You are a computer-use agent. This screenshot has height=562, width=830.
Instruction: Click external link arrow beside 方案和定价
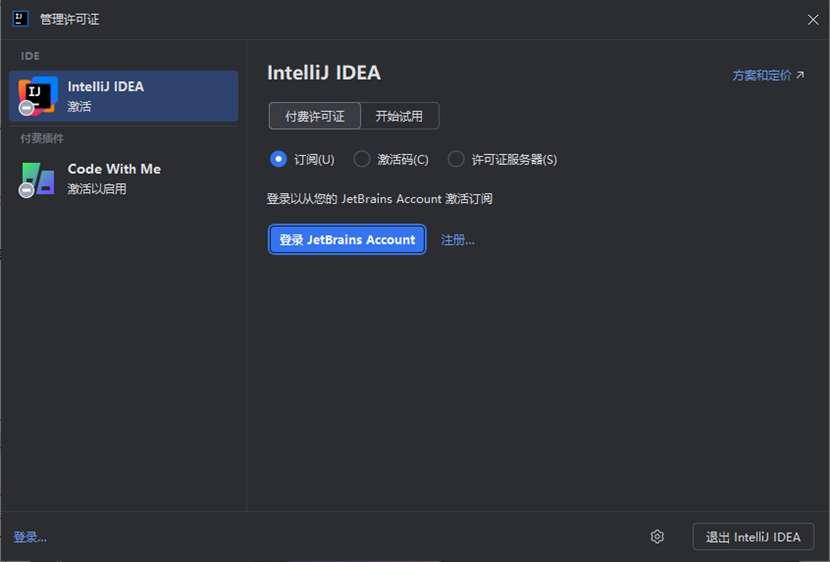(x=800, y=75)
